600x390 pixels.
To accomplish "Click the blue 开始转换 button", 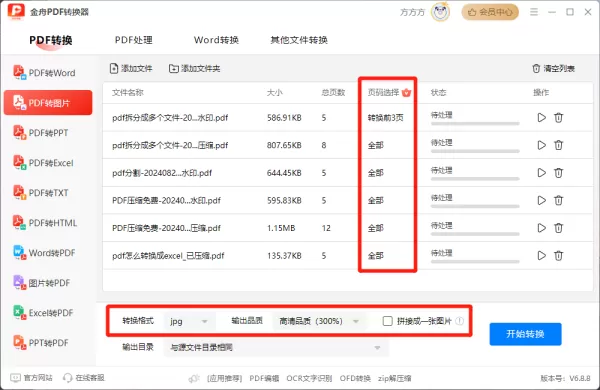I will 525,334.
